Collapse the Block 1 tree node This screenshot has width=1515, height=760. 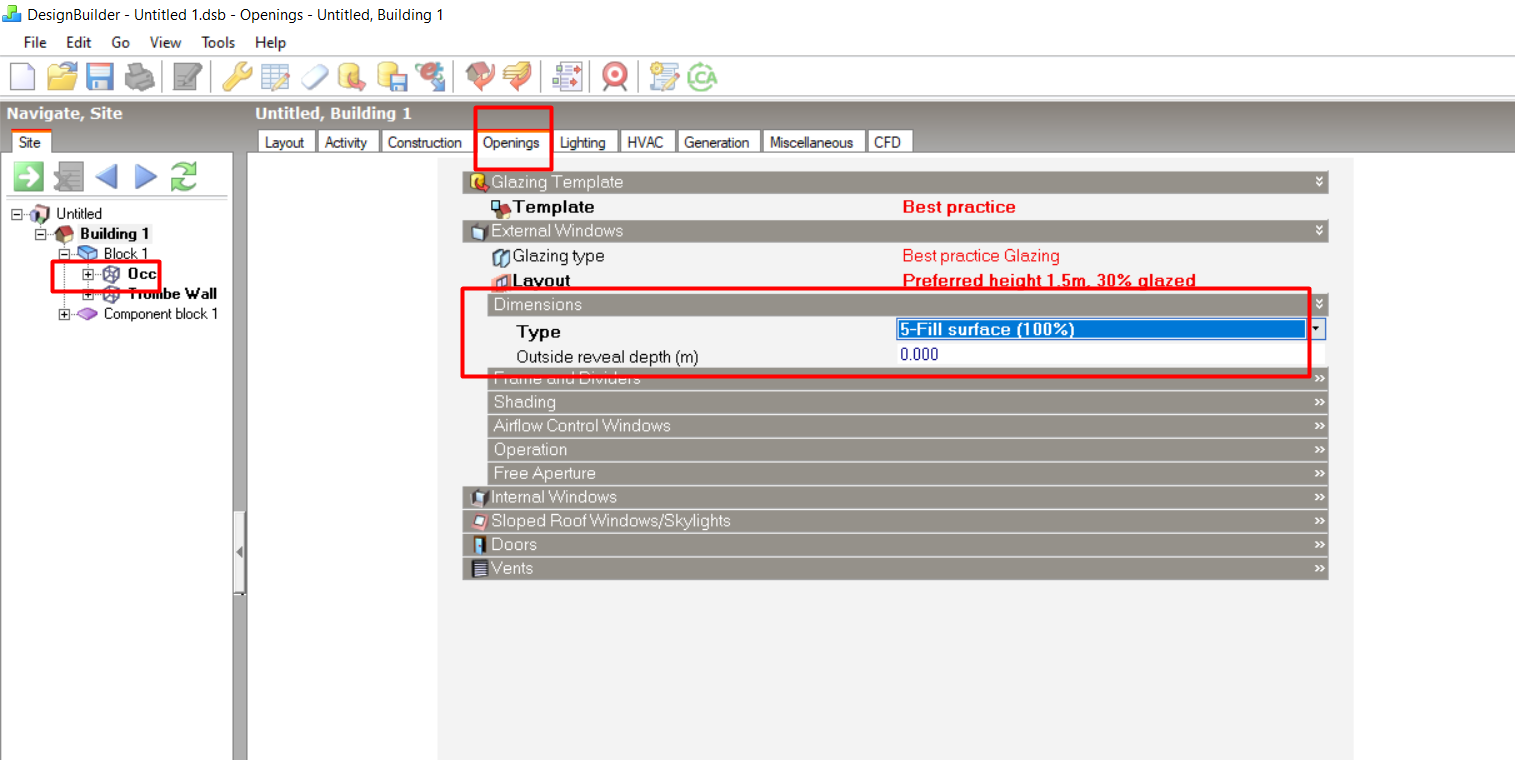(x=64, y=254)
